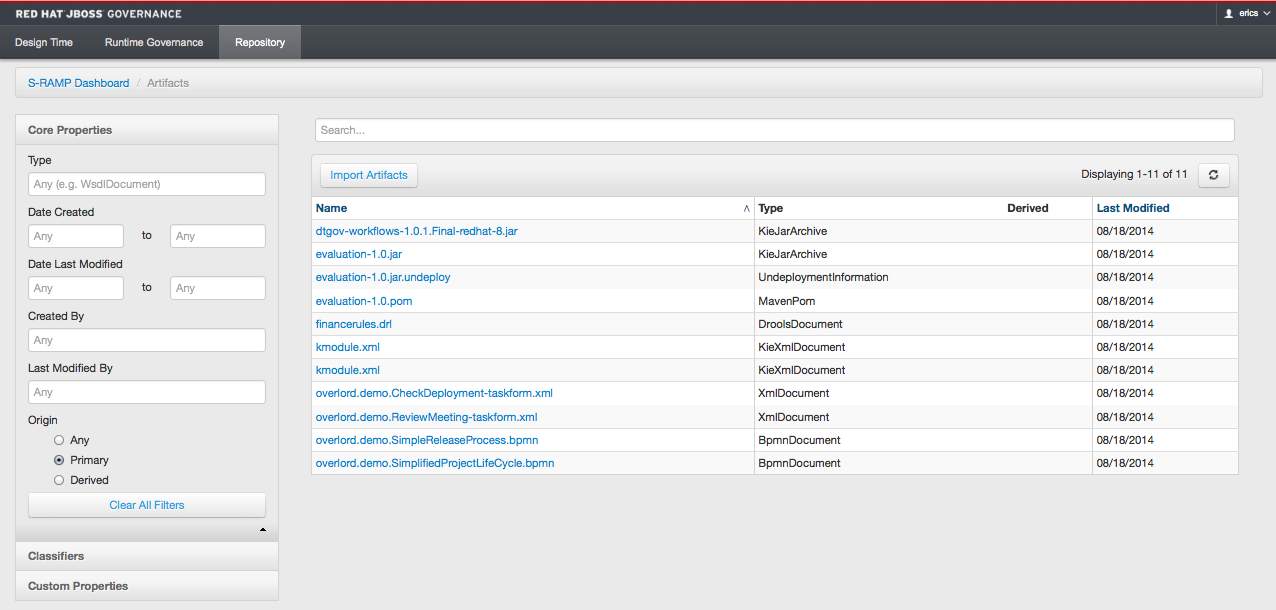Open overlord.demo.SimplifiedProjectLifeCycle.bpmn artifact
The width and height of the screenshot is (1276, 610).
435,463
